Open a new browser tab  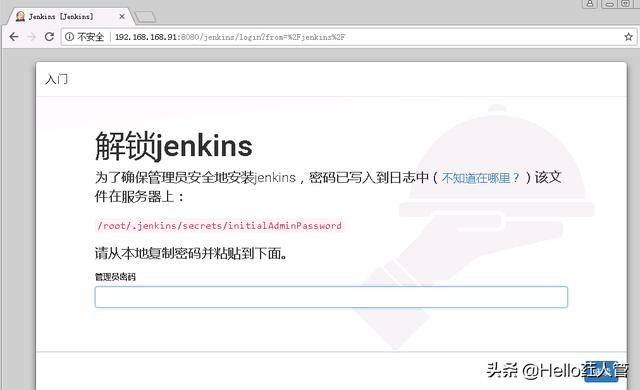click(x=145, y=17)
